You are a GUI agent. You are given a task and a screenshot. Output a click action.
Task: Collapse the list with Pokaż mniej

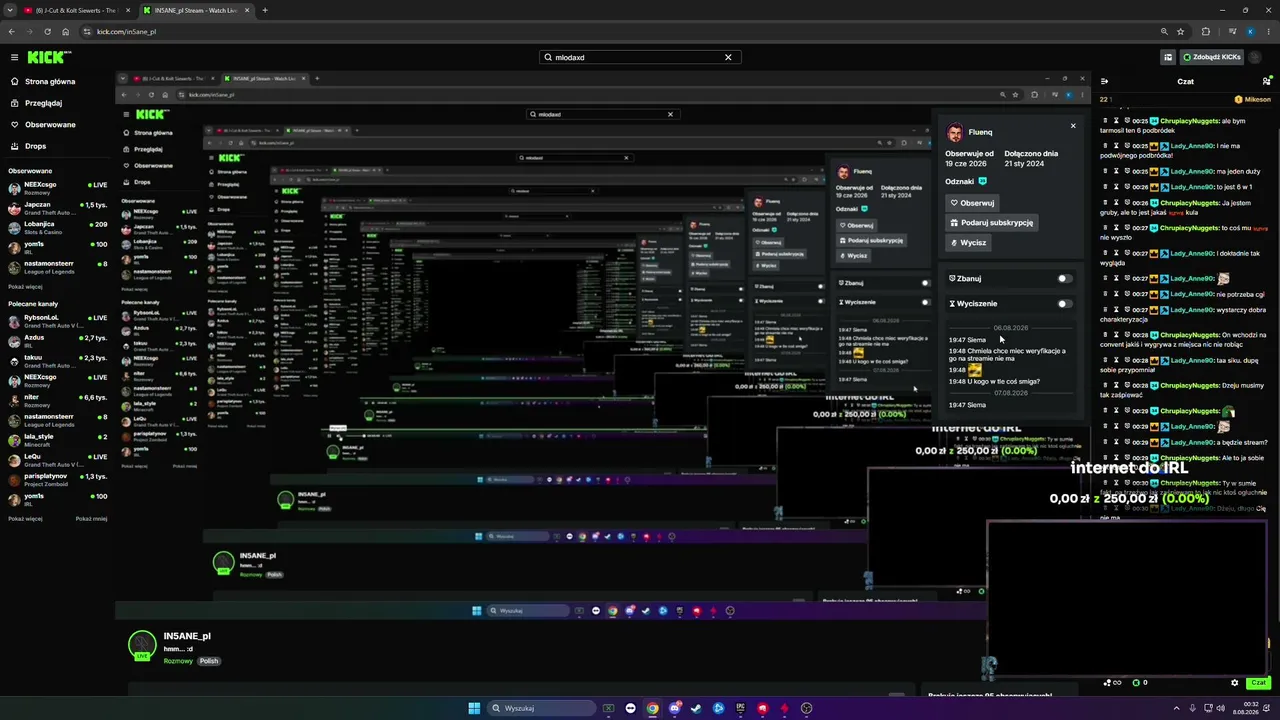(91, 519)
